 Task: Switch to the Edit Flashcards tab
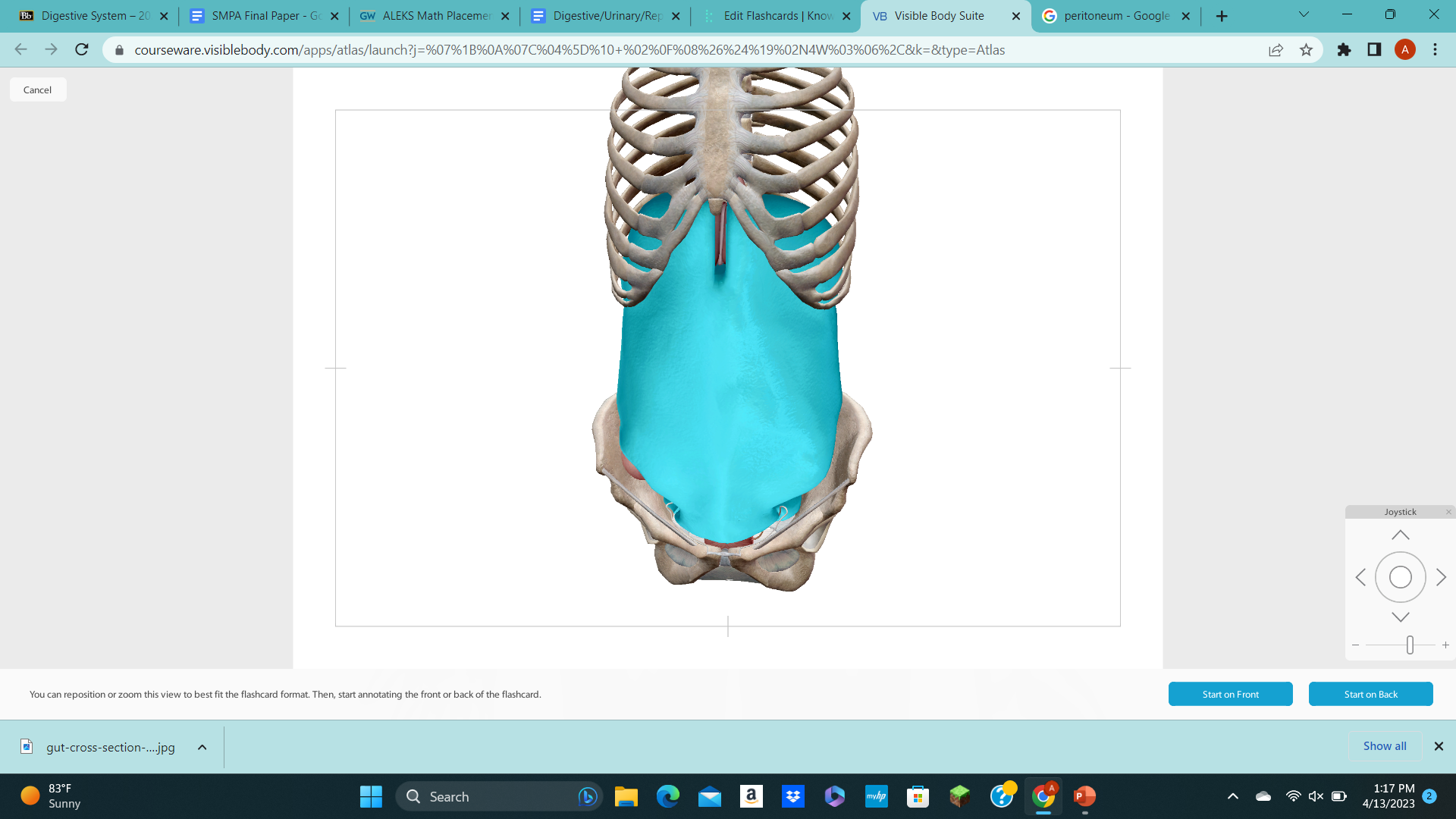coord(777,15)
